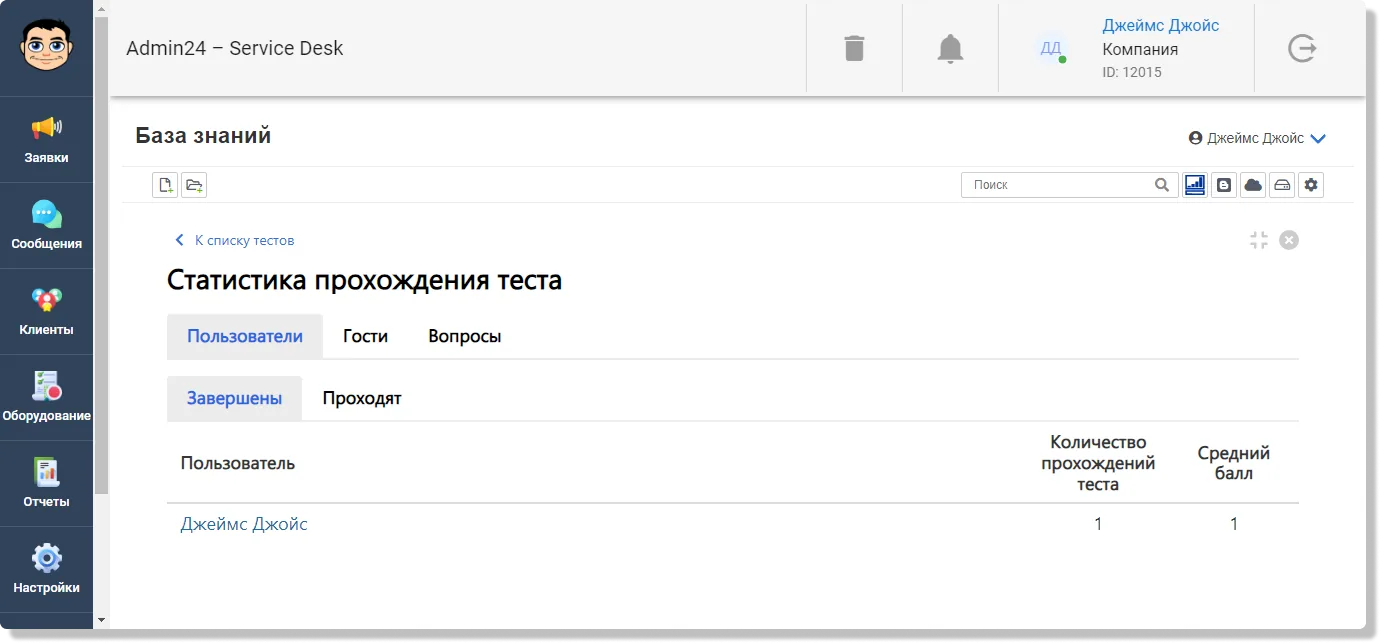
Task: Select the Завершены sub-tab
Action: click(x=234, y=398)
